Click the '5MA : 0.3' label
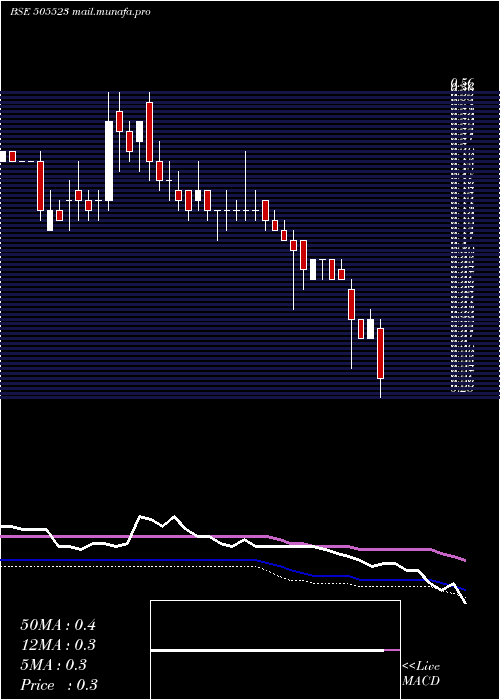The image size is (500, 700). coord(54,665)
